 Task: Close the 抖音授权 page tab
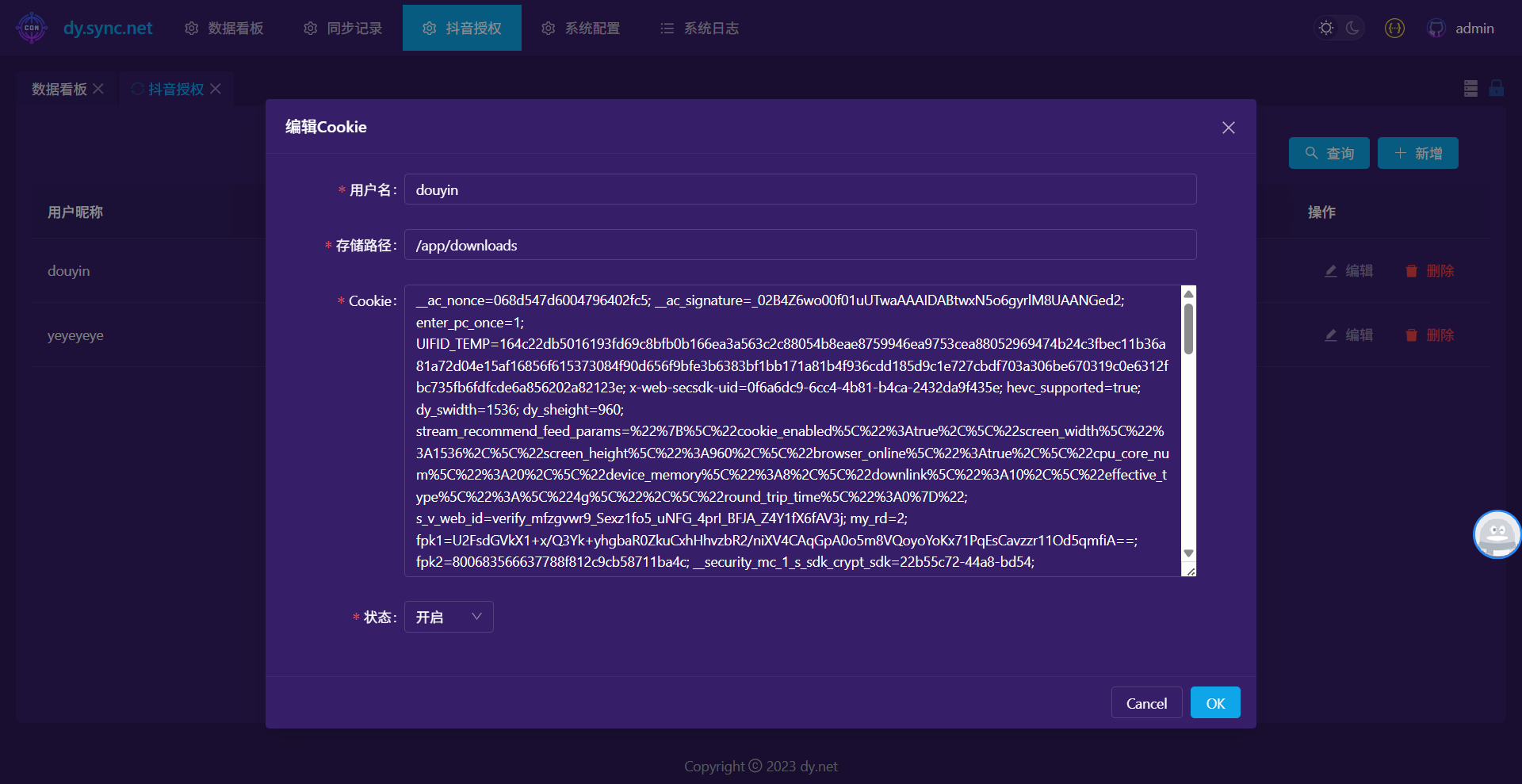point(216,89)
